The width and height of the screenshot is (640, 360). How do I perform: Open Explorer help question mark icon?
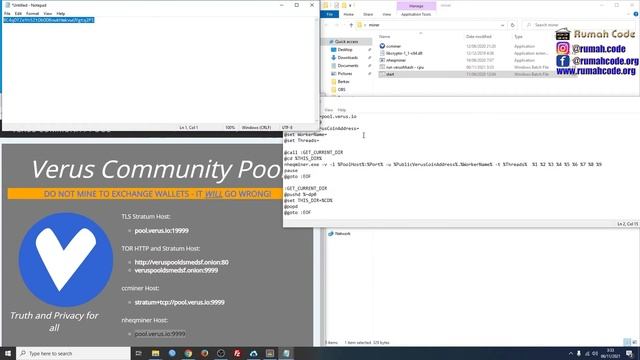point(636,14)
